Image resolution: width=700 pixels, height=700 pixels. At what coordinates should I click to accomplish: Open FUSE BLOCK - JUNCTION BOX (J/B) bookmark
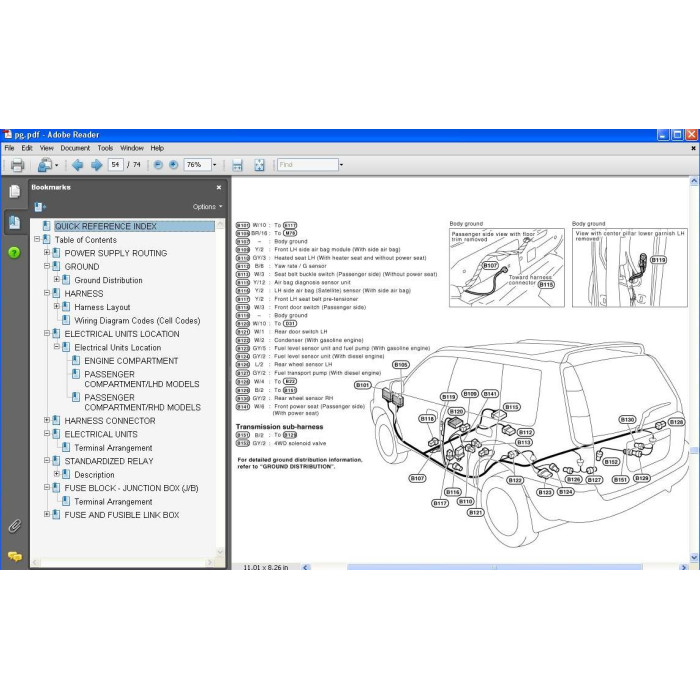tap(131, 488)
